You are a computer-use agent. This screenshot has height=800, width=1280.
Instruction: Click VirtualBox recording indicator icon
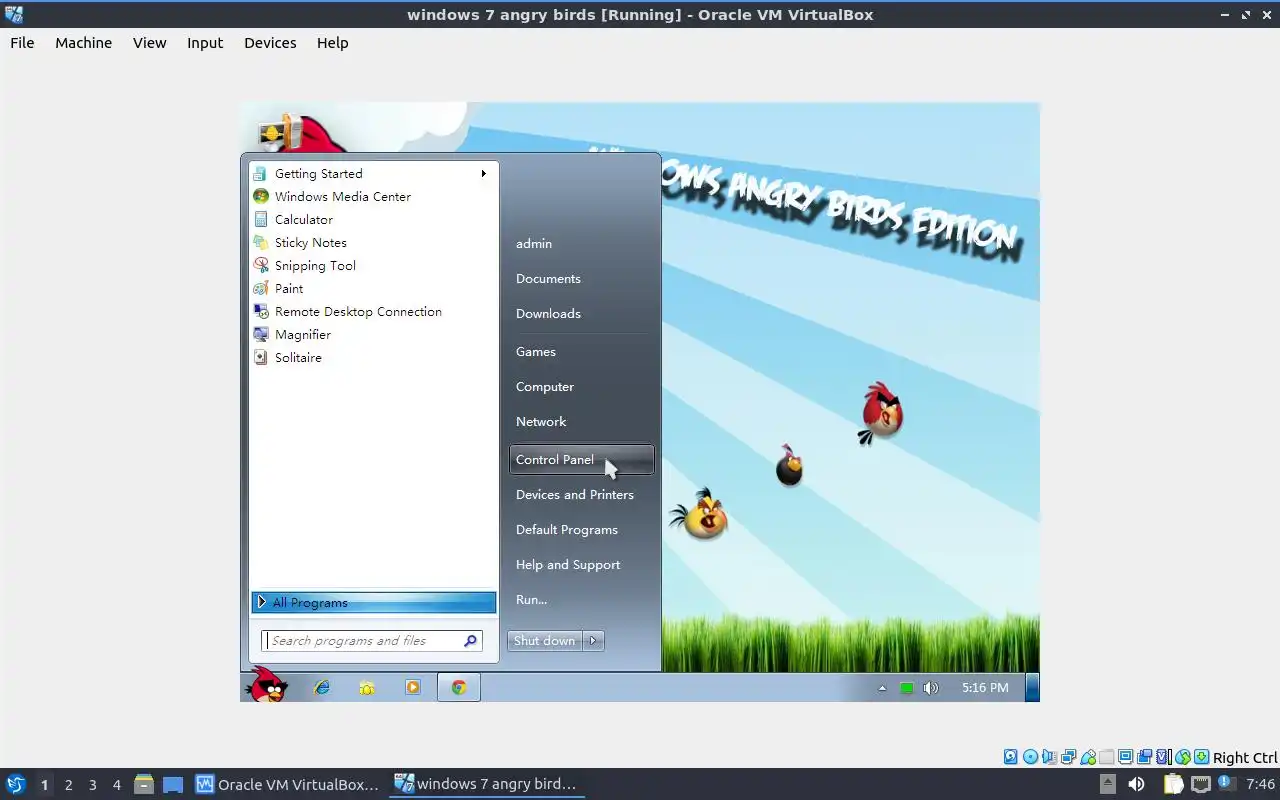[x=1144, y=757]
